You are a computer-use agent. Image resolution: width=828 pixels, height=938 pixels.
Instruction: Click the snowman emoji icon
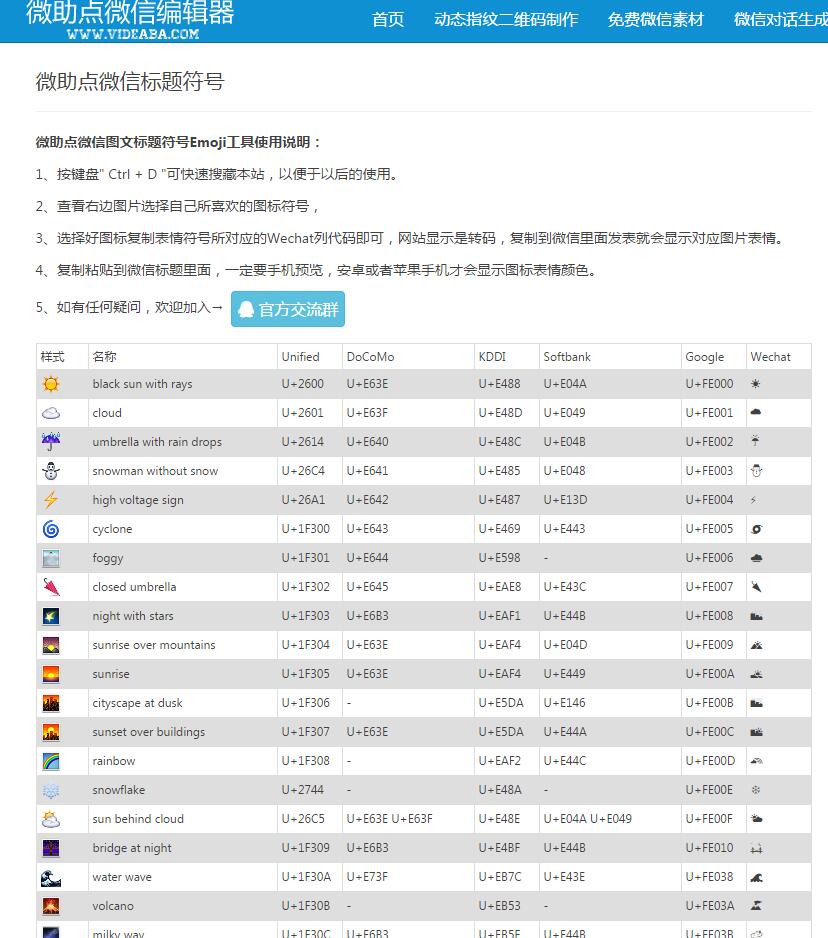(51, 471)
